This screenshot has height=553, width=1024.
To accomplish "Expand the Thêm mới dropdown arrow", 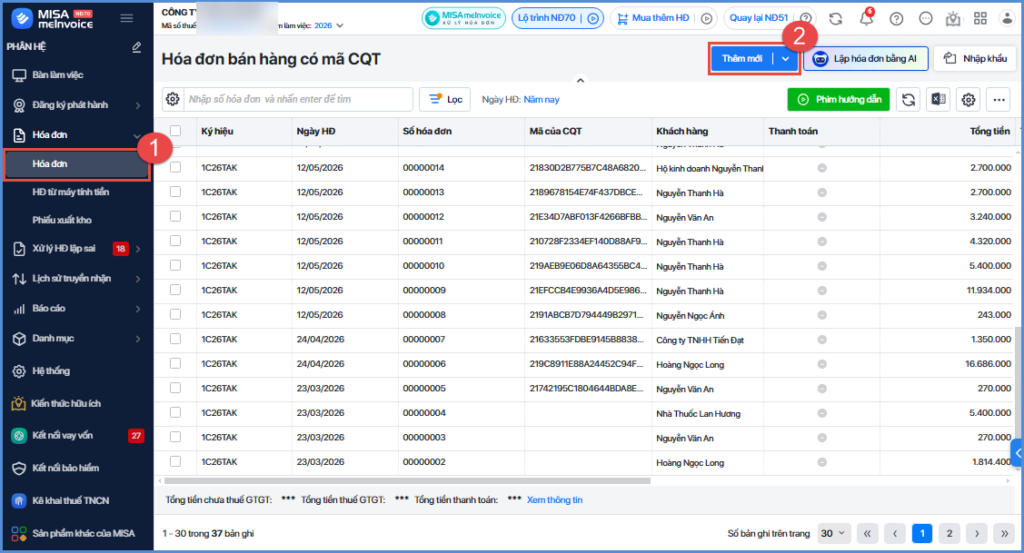I will [x=786, y=59].
